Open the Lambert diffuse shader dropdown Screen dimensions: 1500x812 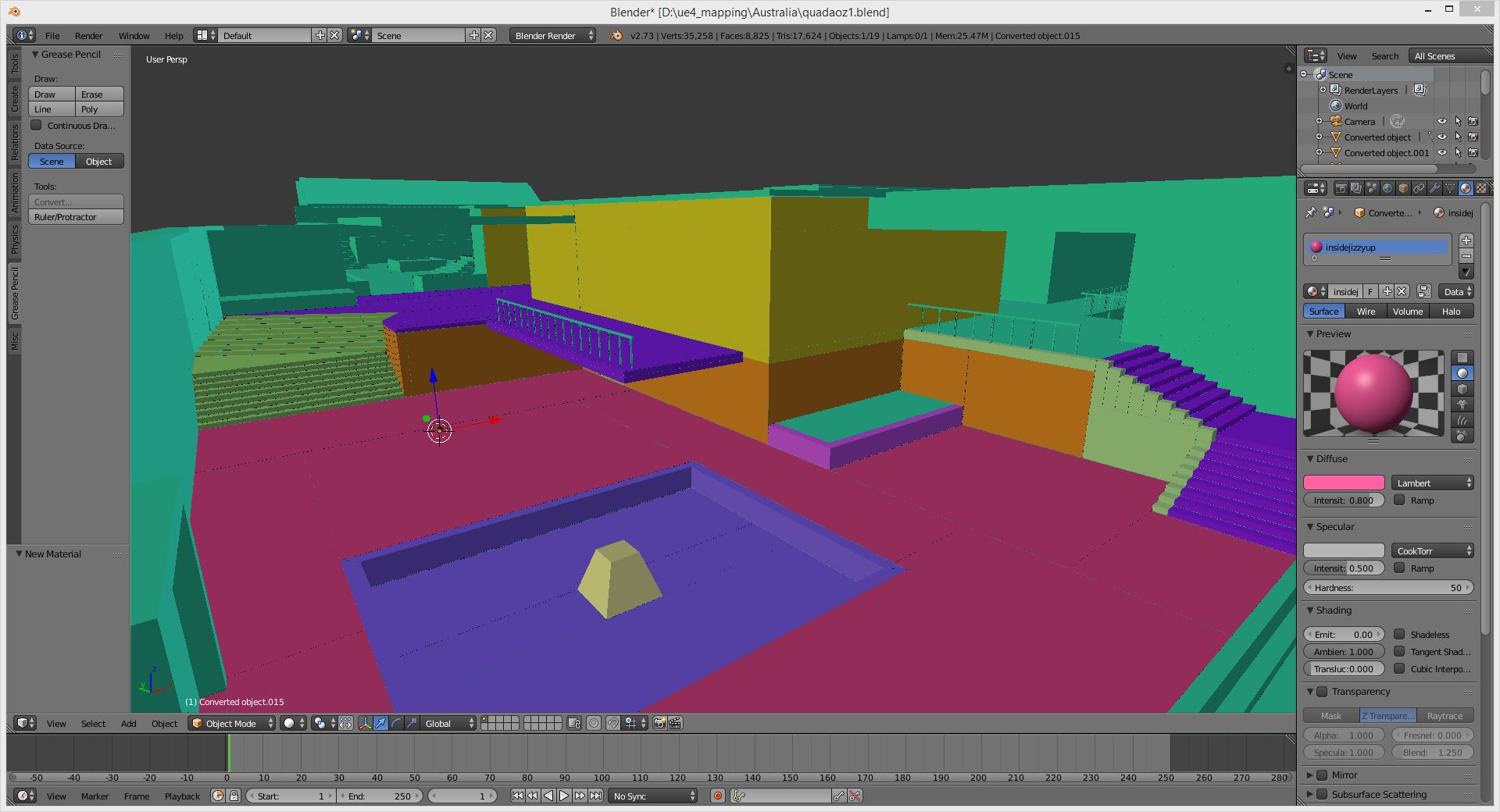pos(1432,483)
